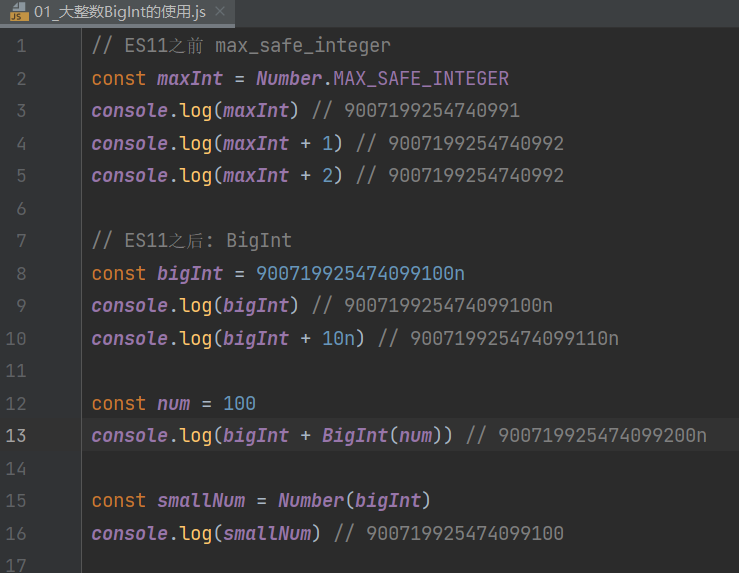Click the variable 'bigInt' declared on line 8
The width and height of the screenshot is (739, 573).
tap(190, 273)
